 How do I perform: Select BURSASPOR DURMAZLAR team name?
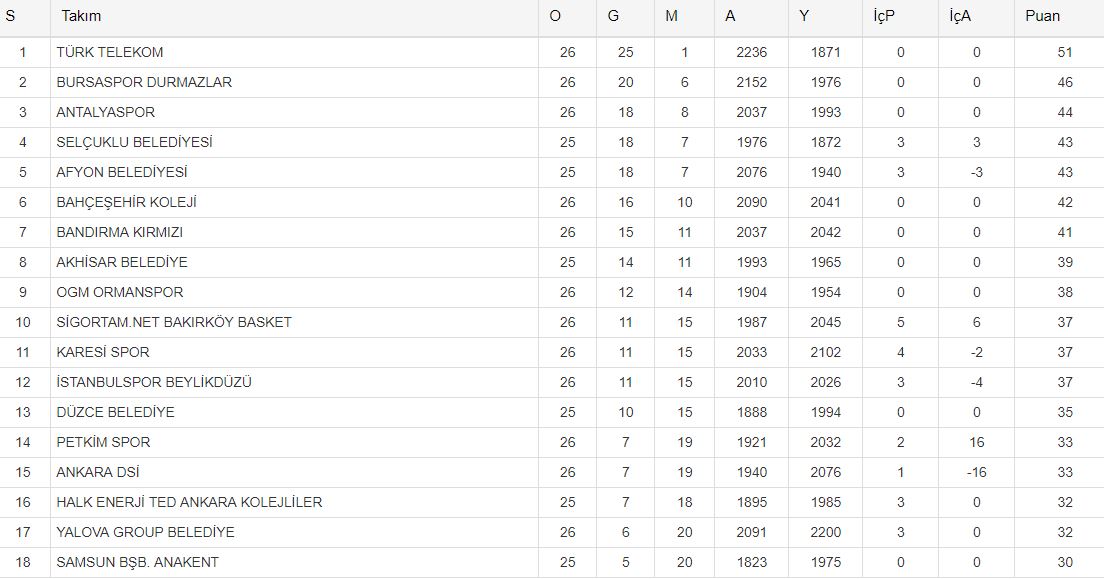tap(144, 82)
